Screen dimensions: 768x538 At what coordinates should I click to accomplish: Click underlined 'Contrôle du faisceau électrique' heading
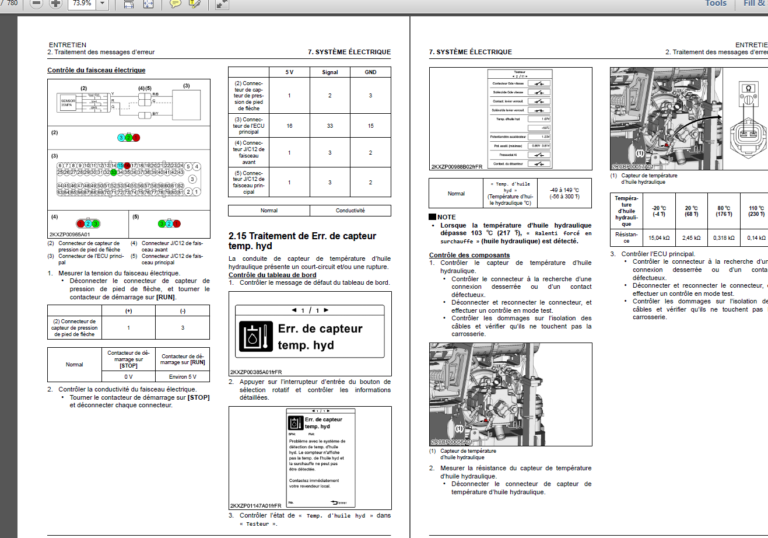[96, 70]
